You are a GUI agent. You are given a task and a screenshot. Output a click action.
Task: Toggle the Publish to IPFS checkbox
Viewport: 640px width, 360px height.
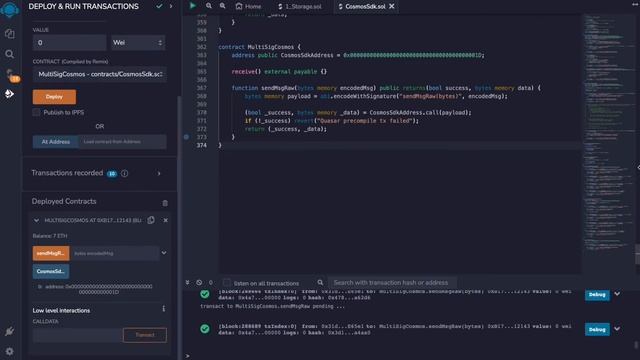click(36, 112)
